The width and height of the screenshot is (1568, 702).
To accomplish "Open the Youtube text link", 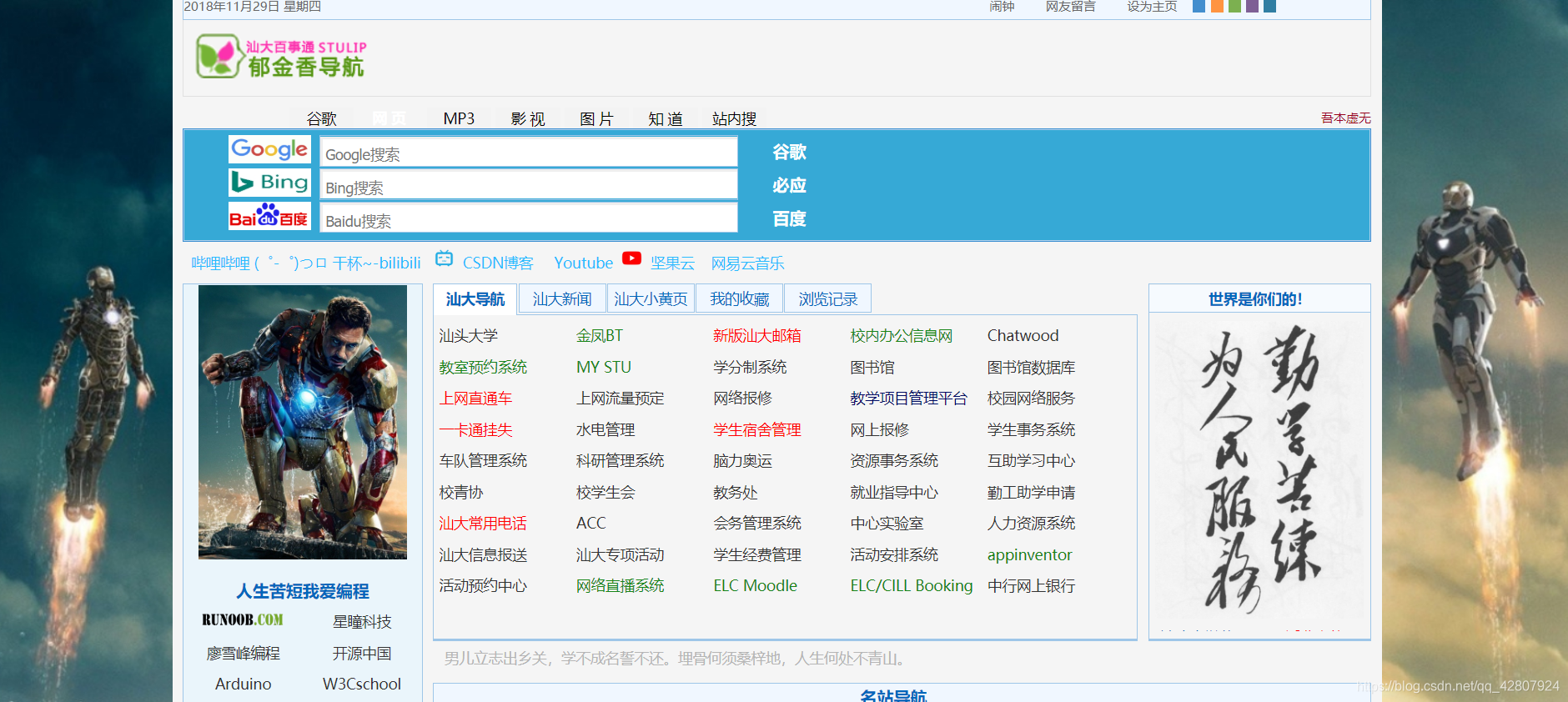I will coord(583,263).
